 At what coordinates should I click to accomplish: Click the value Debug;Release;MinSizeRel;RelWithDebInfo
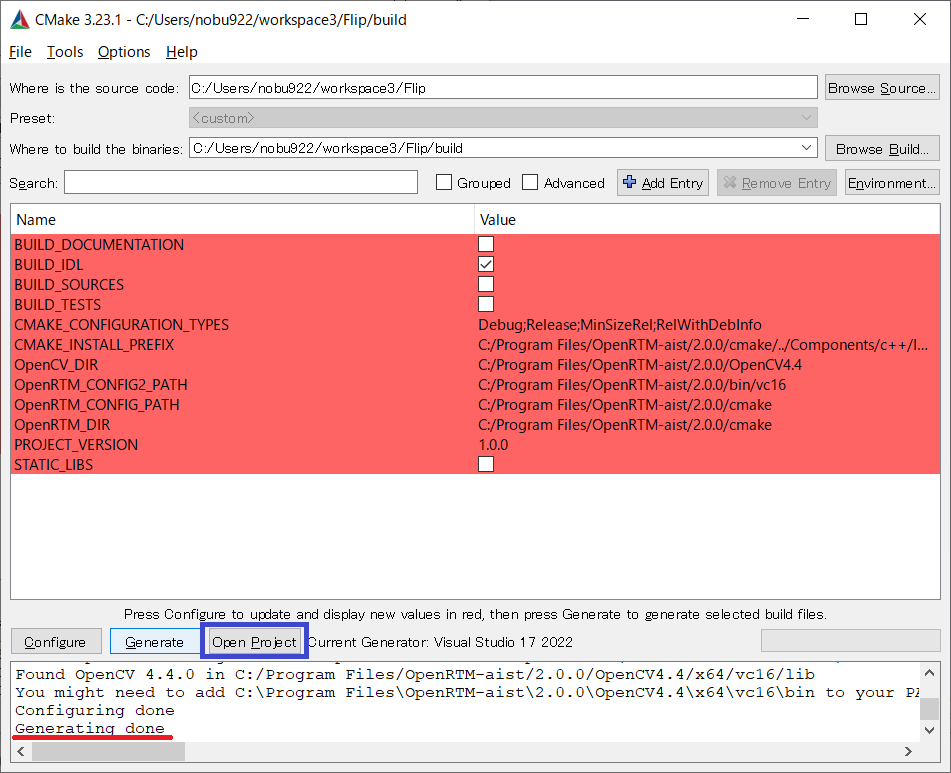[x=620, y=324]
